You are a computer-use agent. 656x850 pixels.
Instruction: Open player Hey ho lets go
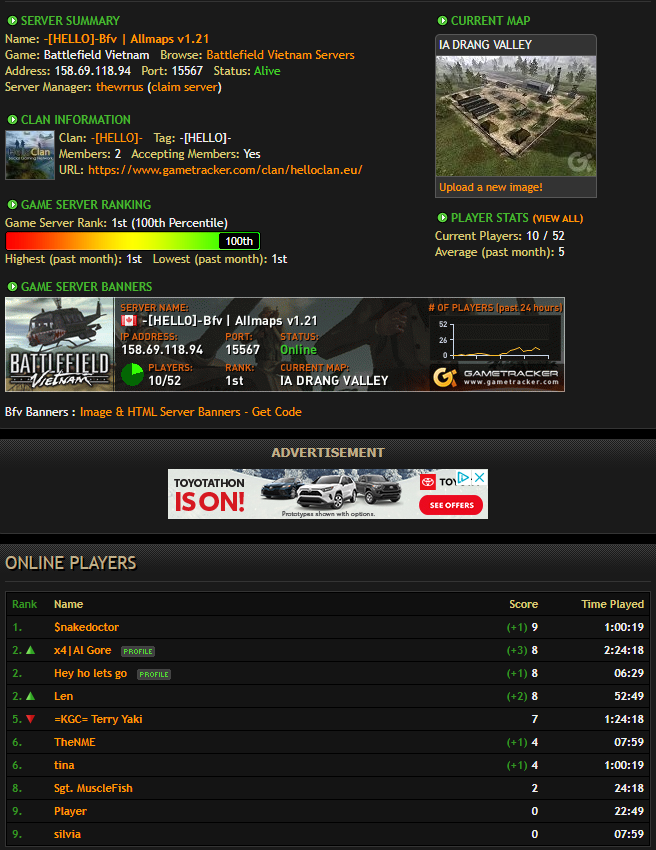[91, 673]
